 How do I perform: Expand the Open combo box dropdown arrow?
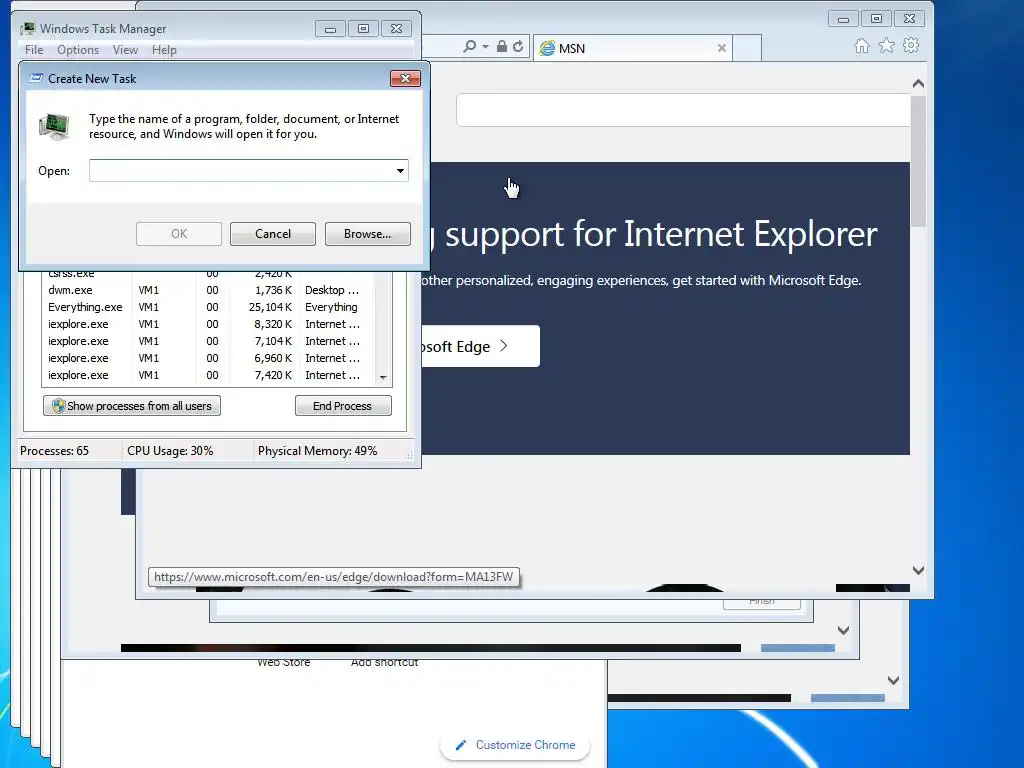(400, 171)
